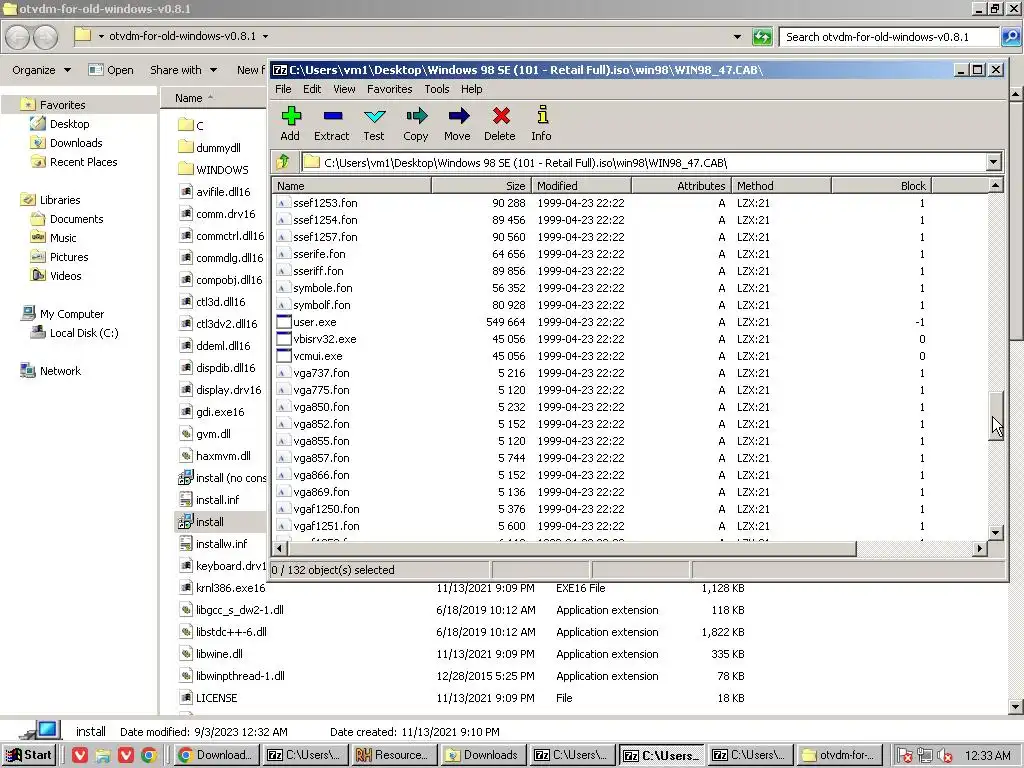
Task: Expand the Explorer address history dropdown
Action: point(737,37)
